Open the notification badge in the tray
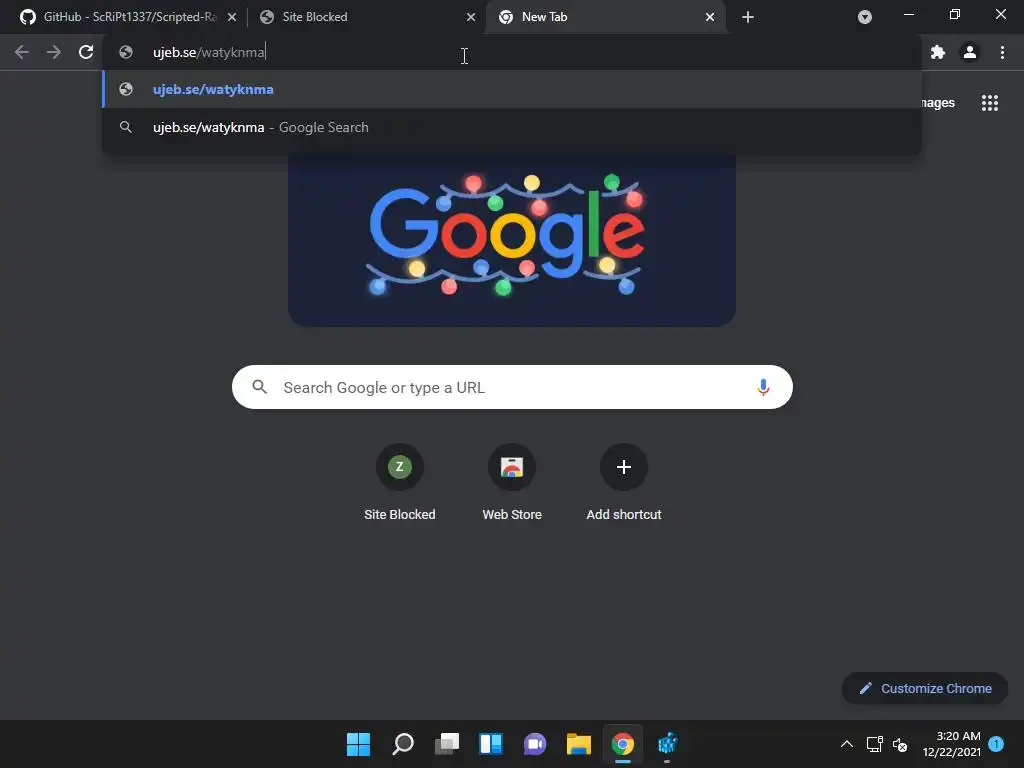 click(996, 744)
